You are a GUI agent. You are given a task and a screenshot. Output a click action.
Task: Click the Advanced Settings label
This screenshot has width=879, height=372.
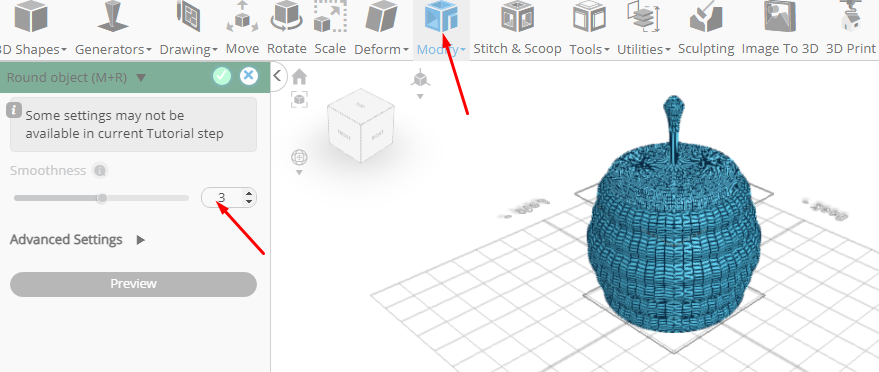(x=66, y=240)
